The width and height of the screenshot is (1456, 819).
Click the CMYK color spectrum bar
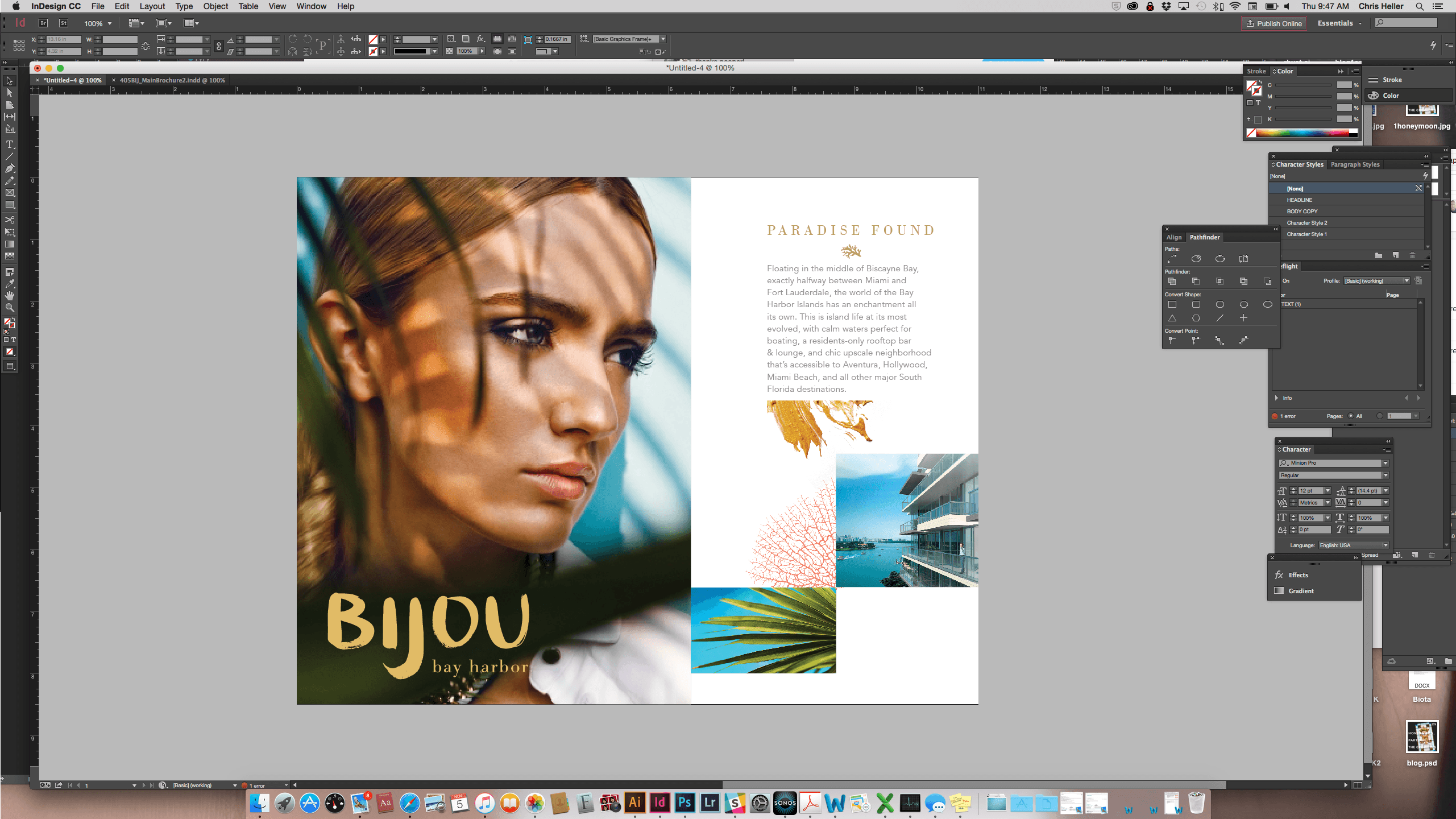click(1302, 133)
